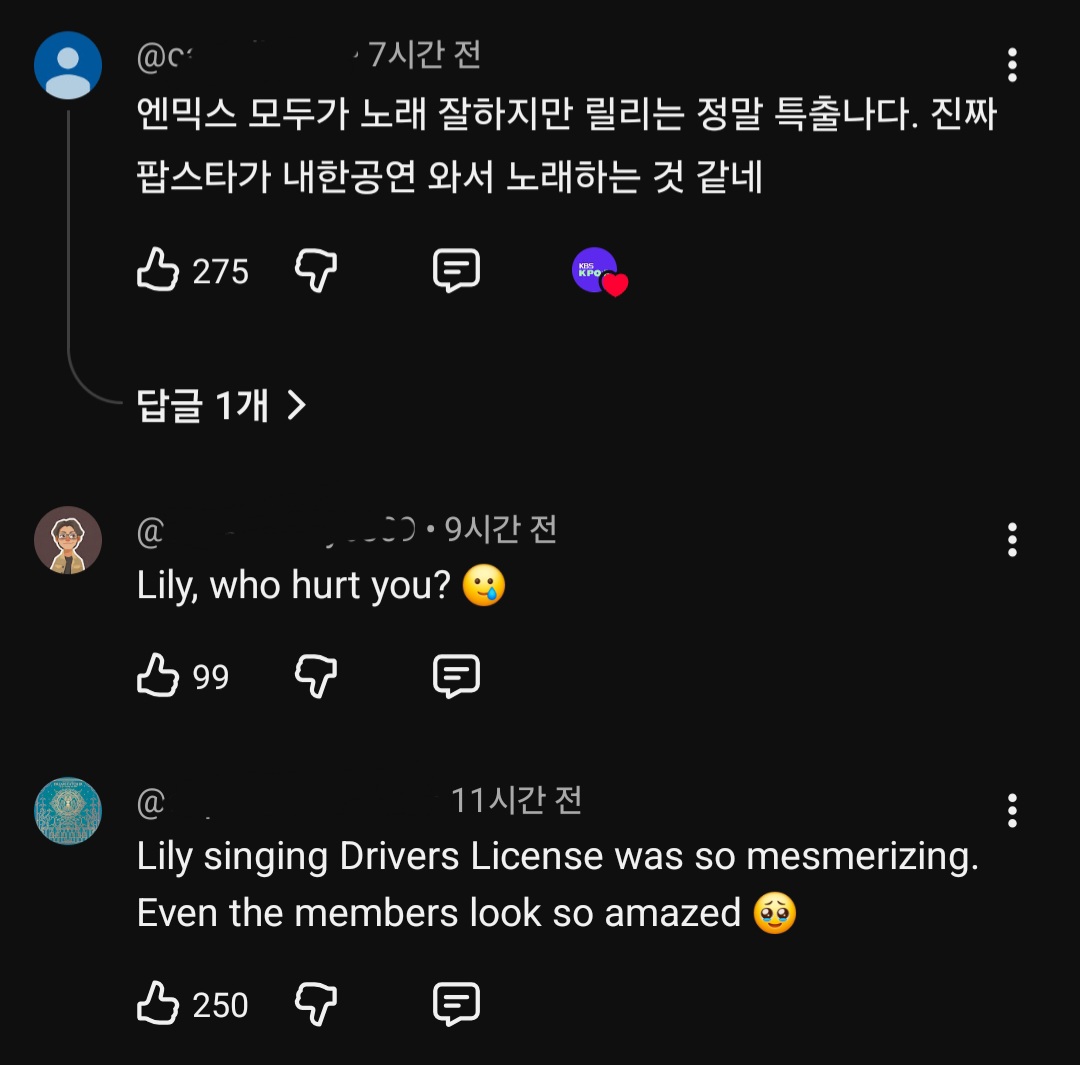Open the reply box on the Korean comment
The height and width of the screenshot is (1065, 1080).
coord(456,271)
